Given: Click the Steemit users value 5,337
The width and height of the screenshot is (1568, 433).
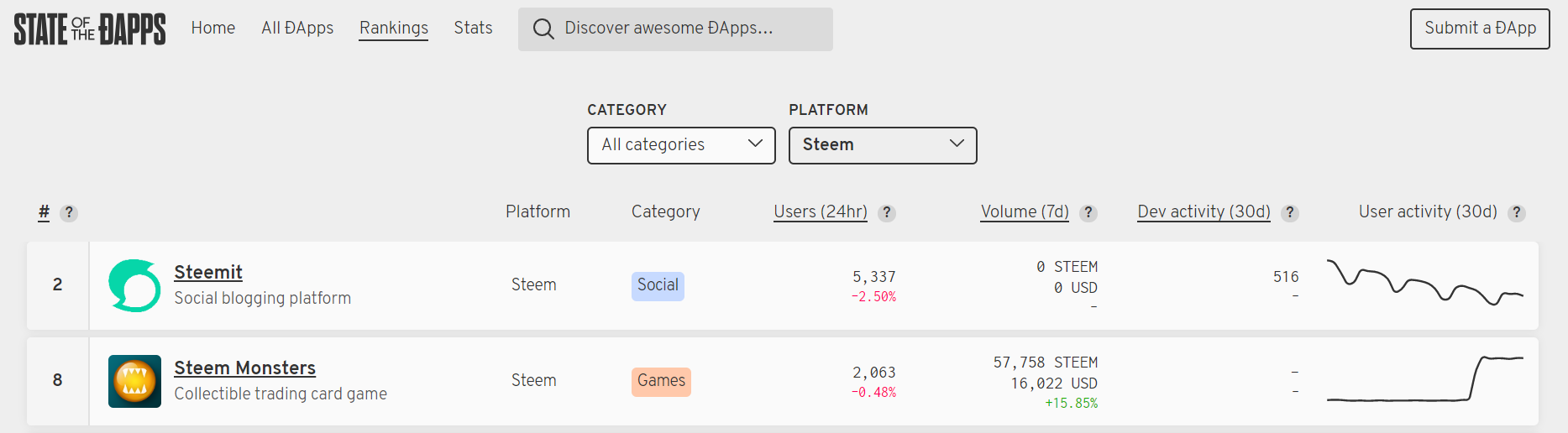Looking at the screenshot, I should pyautogui.click(x=873, y=277).
